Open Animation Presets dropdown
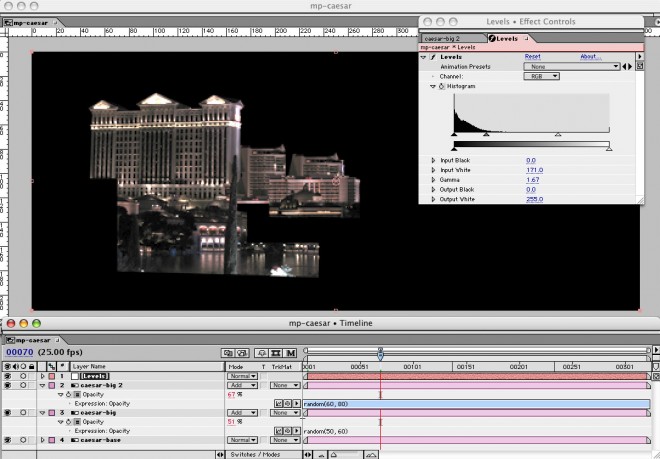Viewport: 660px width, 459px height. (574, 66)
